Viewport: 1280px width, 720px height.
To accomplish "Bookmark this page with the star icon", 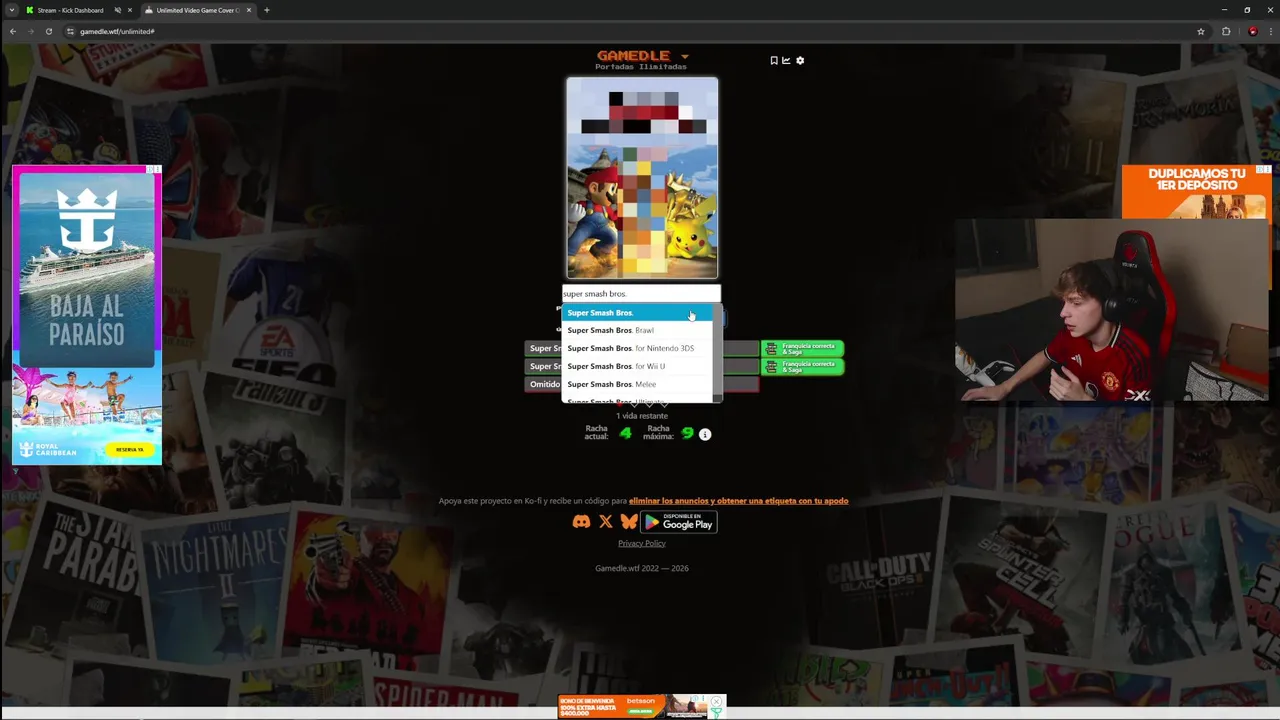I will (x=1201, y=31).
